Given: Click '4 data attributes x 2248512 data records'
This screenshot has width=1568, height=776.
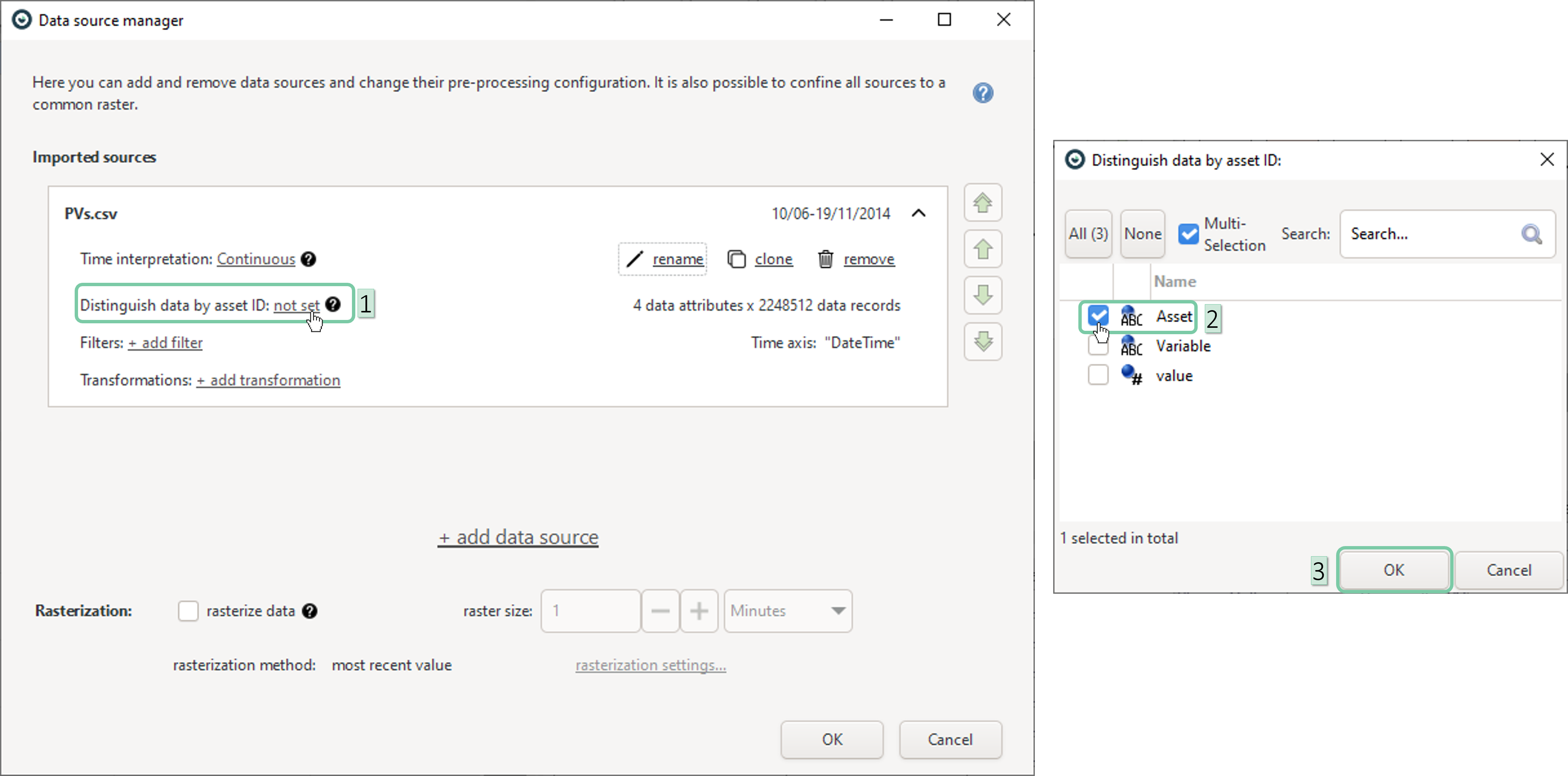Looking at the screenshot, I should [x=766, y=305].
